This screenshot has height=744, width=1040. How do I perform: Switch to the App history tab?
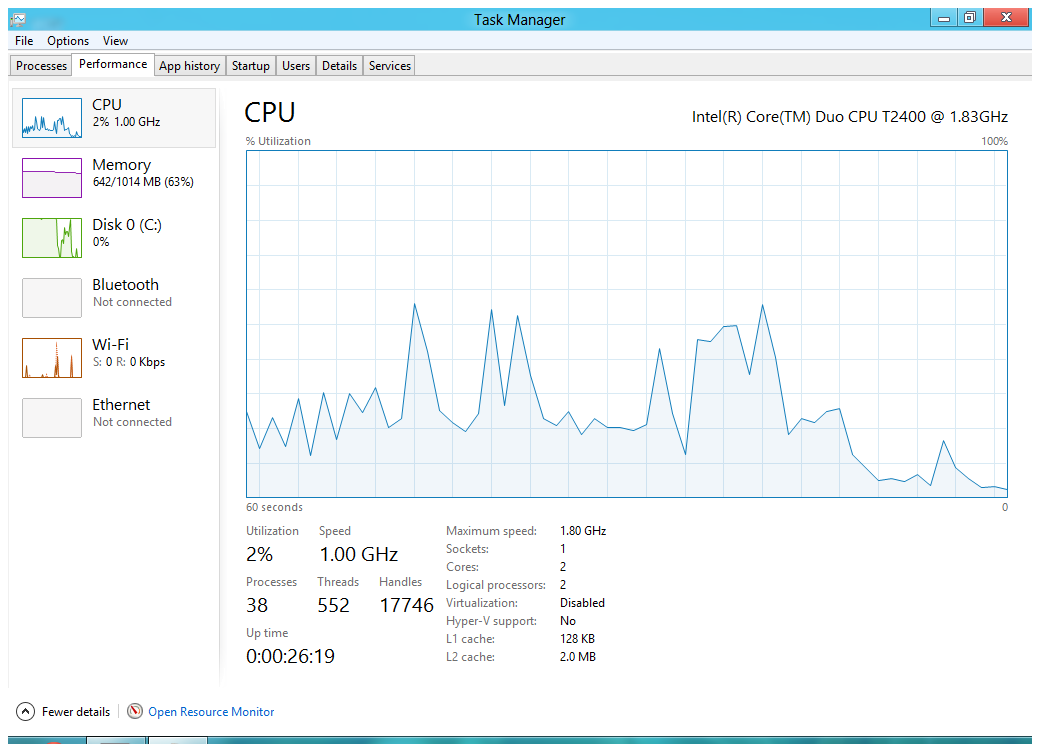coord(189,66)
